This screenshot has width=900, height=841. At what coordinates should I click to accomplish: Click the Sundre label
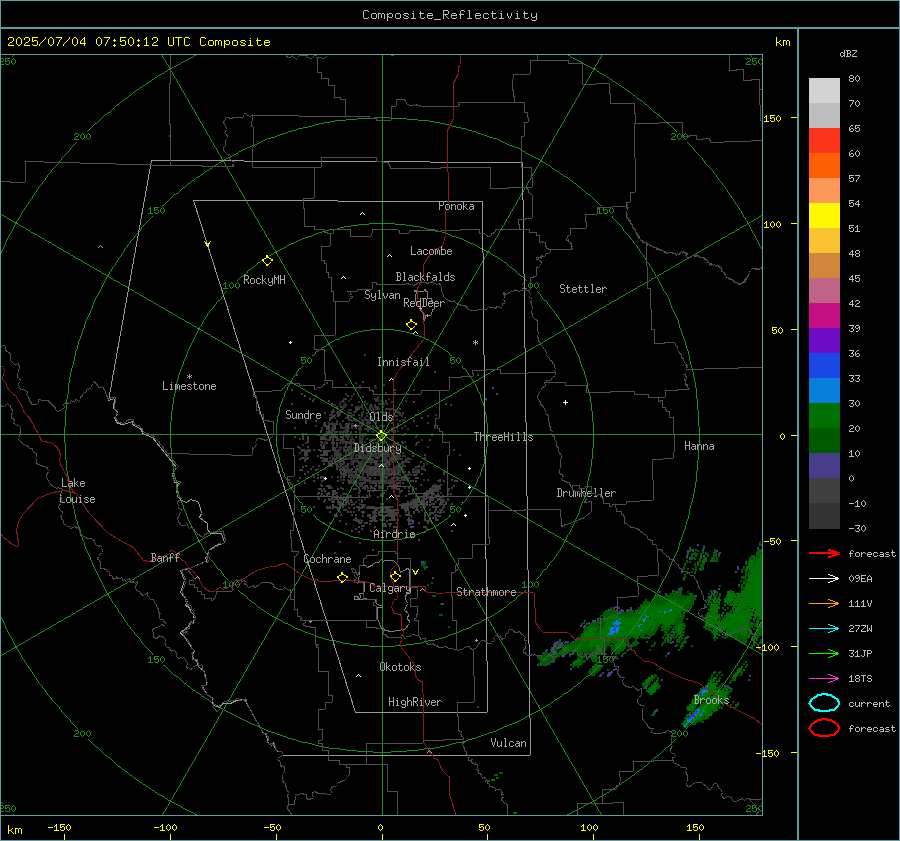coord(303,414)
